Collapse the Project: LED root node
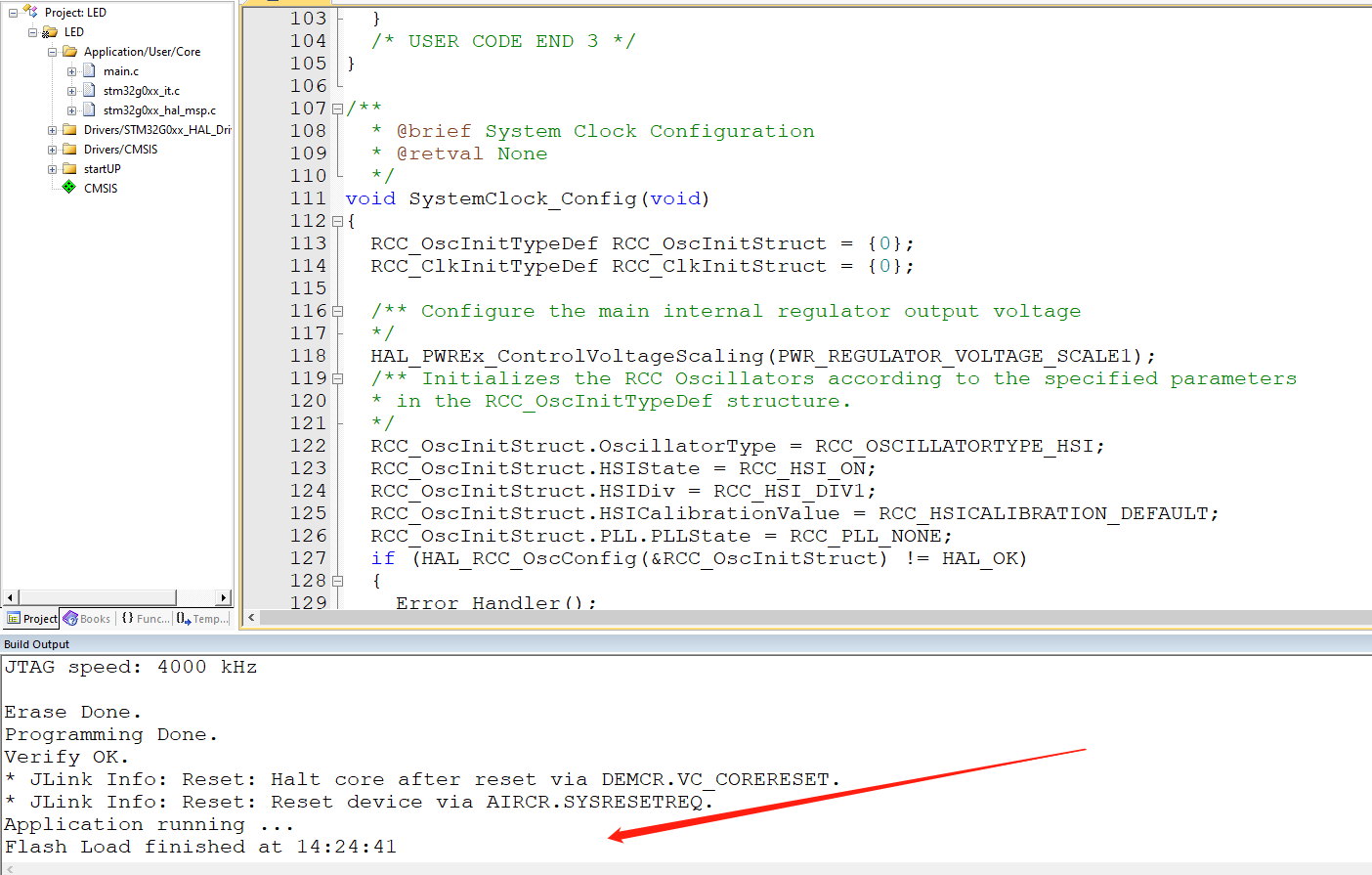The height and width of the screenshot is (875, 1372). pyautogui.click(x=13, y=13)
